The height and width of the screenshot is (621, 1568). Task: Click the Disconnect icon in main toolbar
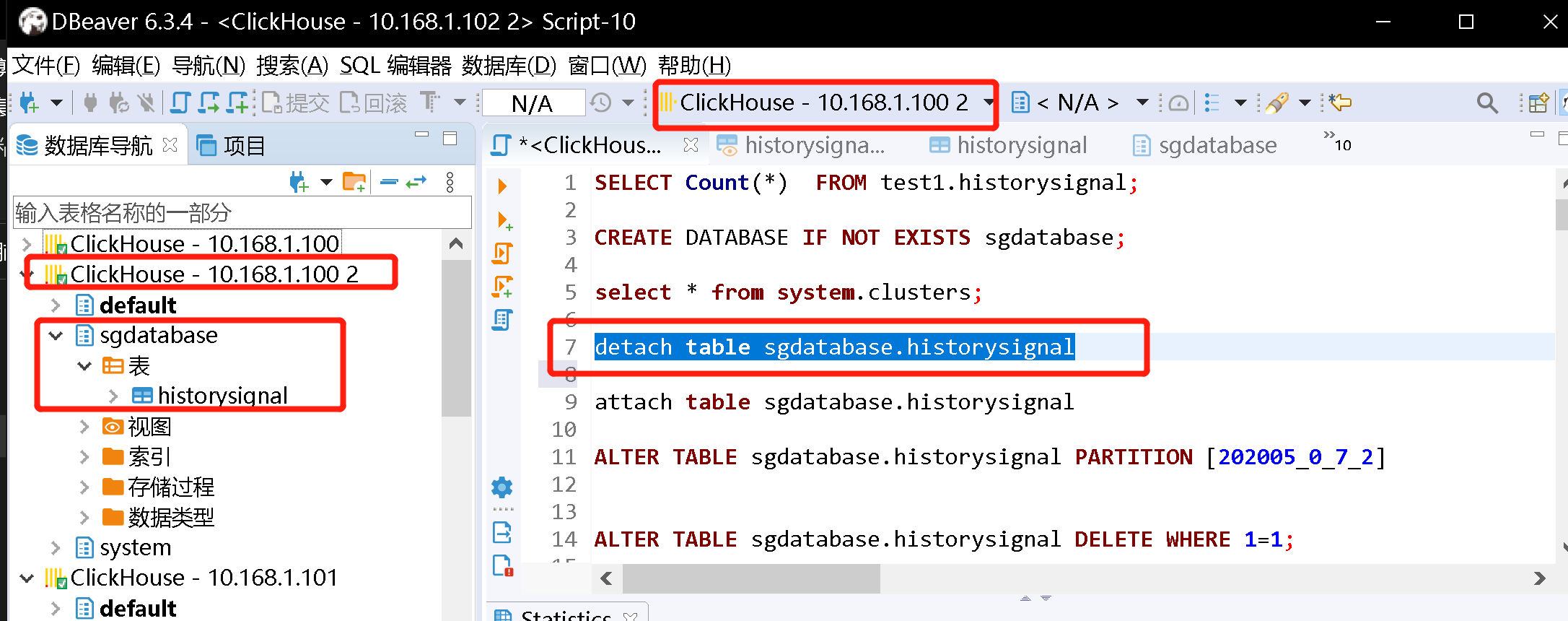coord(147,103)
